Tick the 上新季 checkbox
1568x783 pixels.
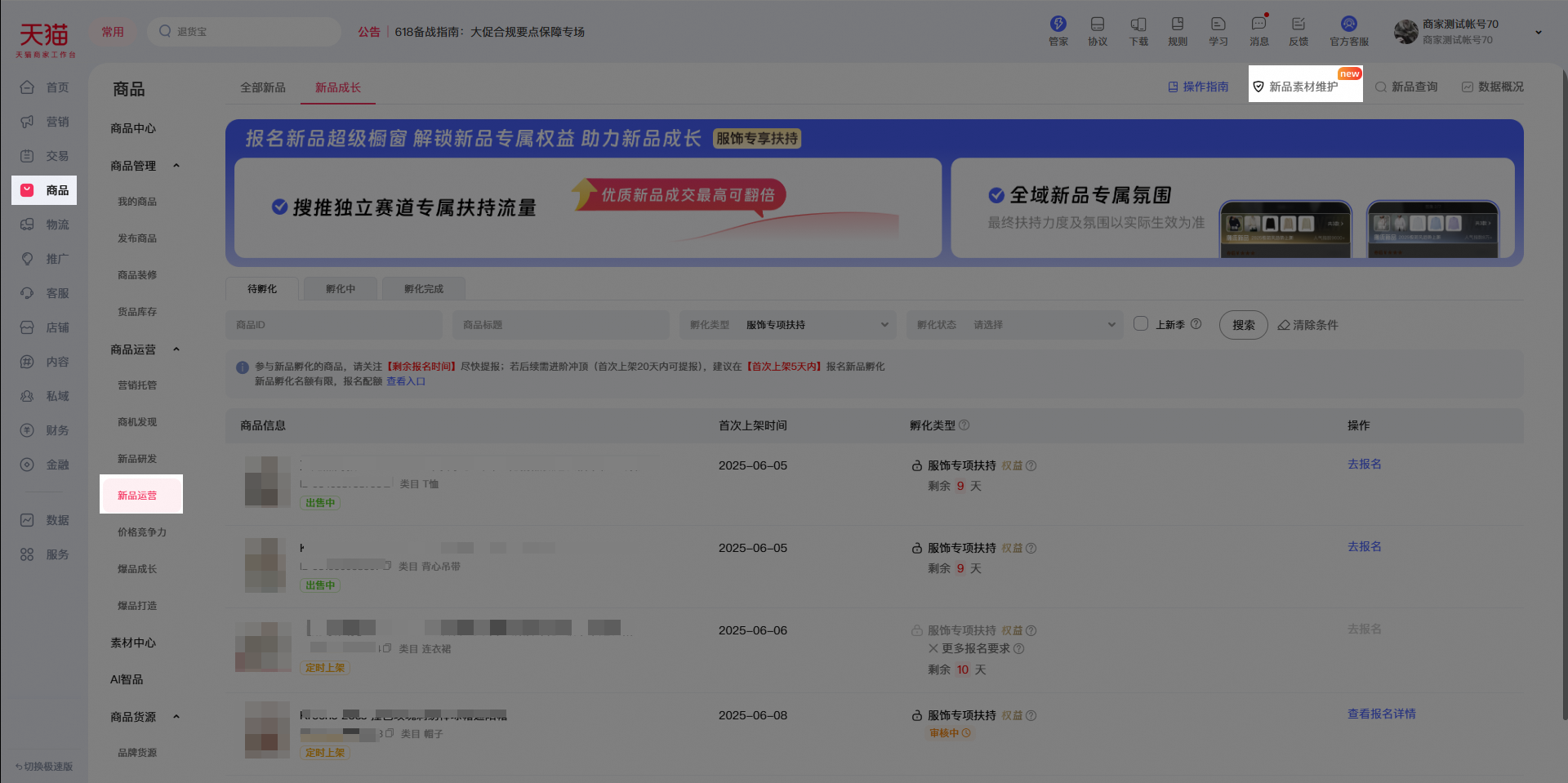[x=1141, y=323]
